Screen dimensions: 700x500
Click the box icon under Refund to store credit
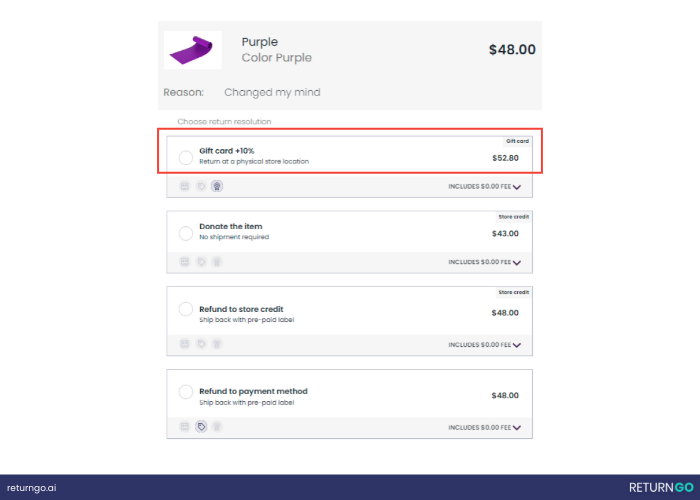pos(184,344)
